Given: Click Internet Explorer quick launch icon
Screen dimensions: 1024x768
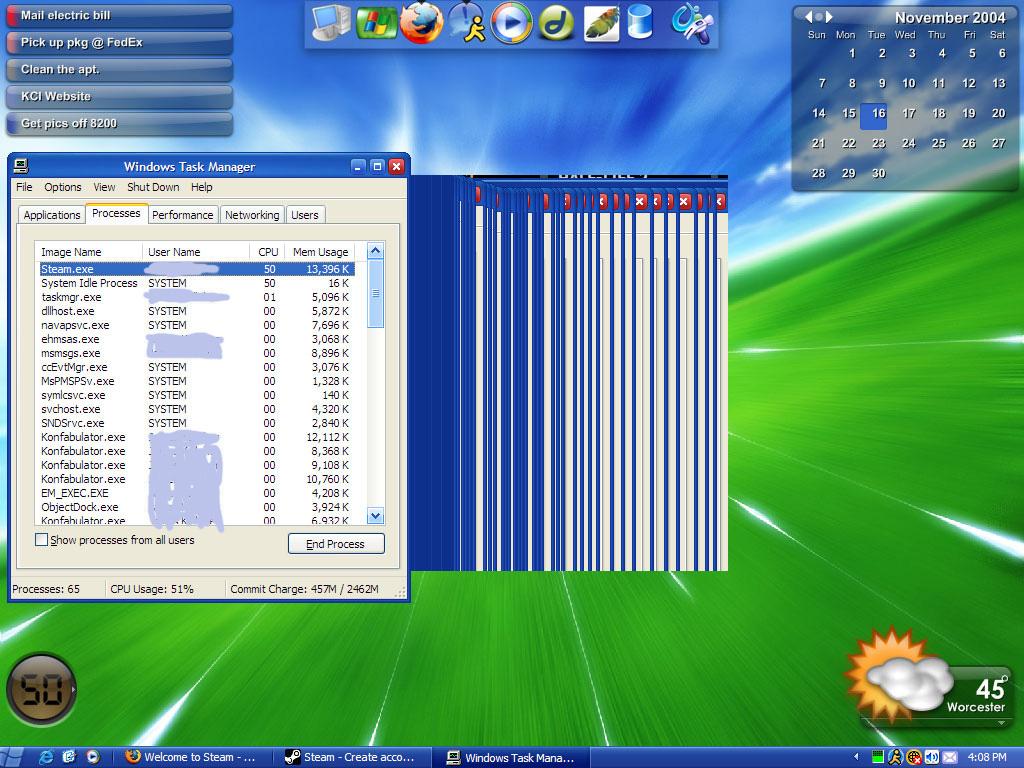Looking at the screenshot, I should (x=46, y=757).
